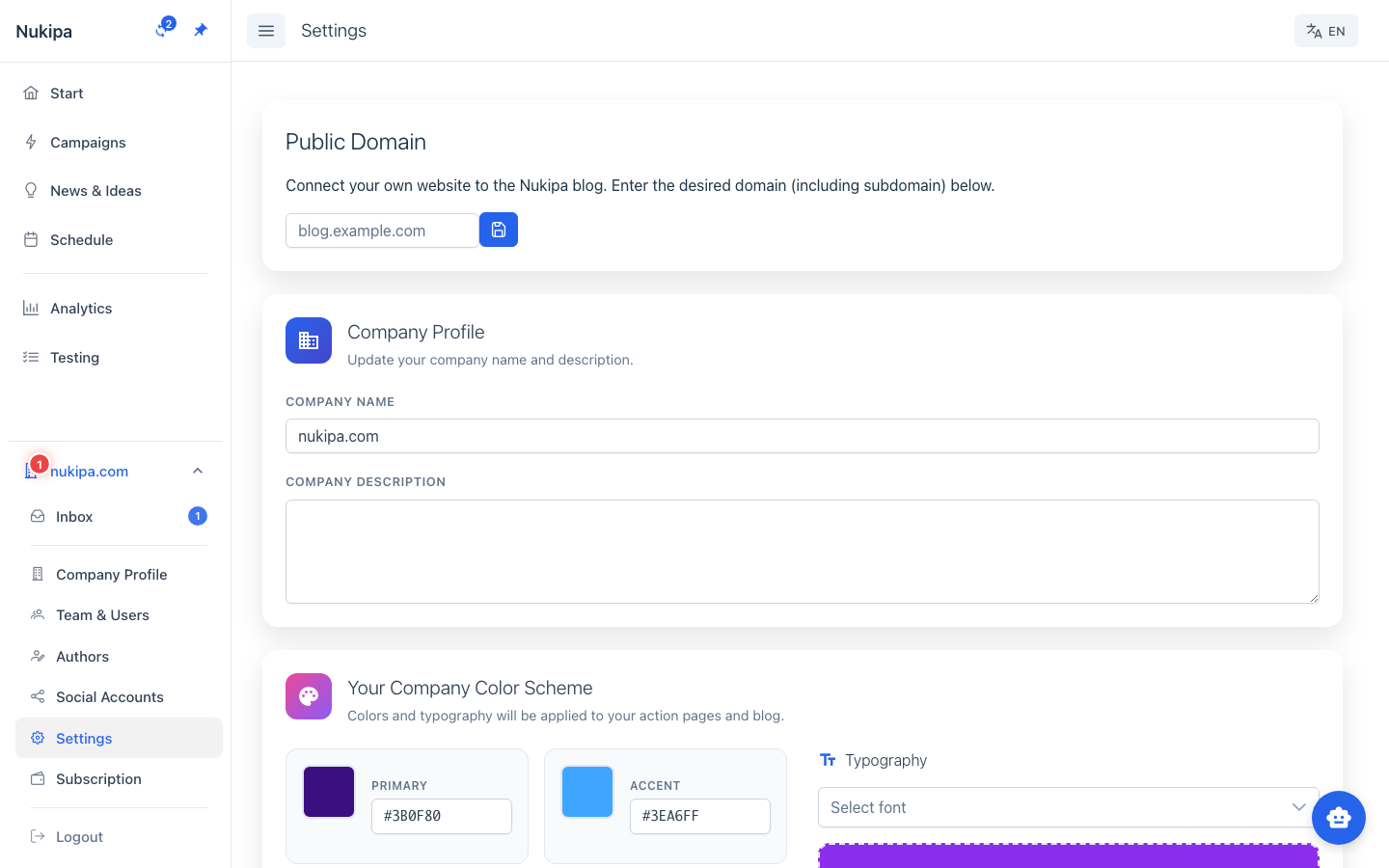This screenshot has height=868, width=1389.
Task: Click the Typography Tt icon
Action: 828,759
